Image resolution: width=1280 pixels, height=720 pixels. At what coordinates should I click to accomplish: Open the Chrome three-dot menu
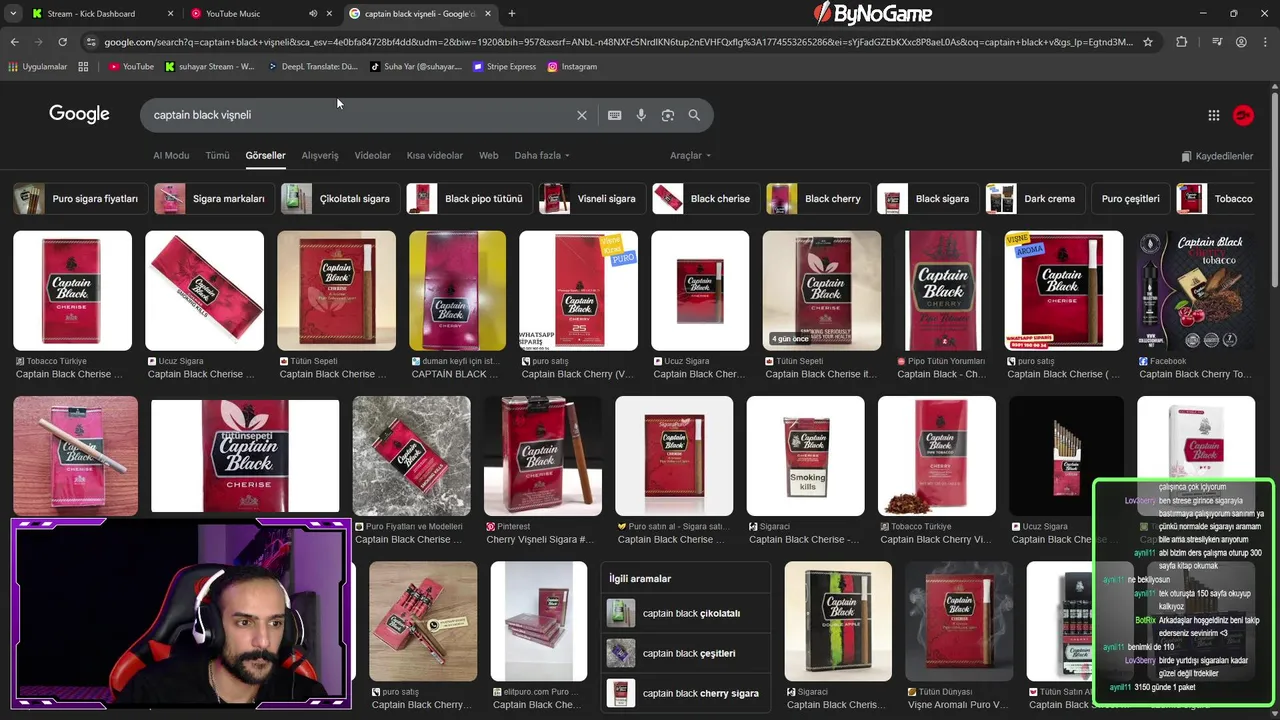point(1266,42)
